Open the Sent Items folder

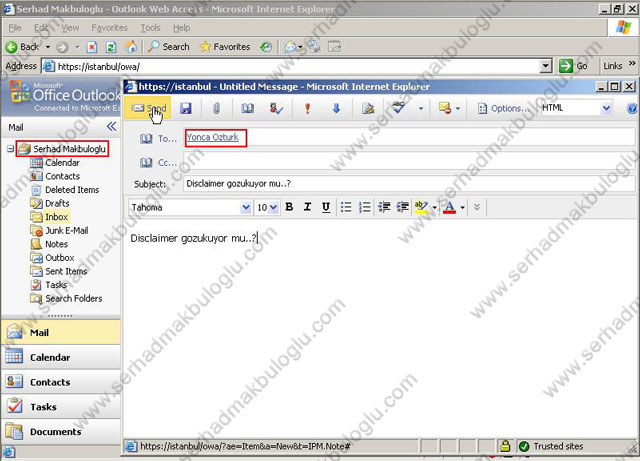coord(59,272)
